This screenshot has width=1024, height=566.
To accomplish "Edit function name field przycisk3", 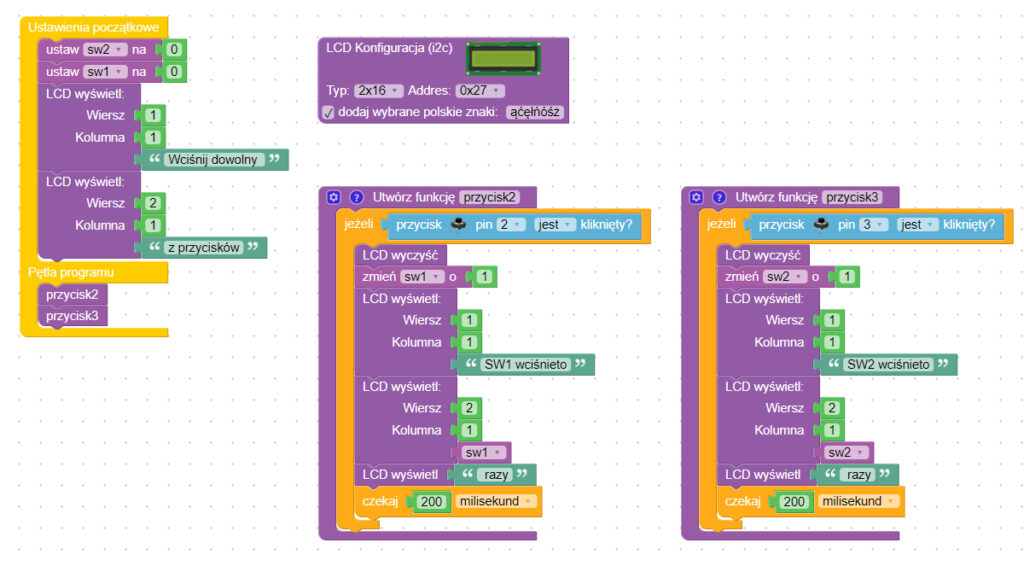I will tap(852, 197).
